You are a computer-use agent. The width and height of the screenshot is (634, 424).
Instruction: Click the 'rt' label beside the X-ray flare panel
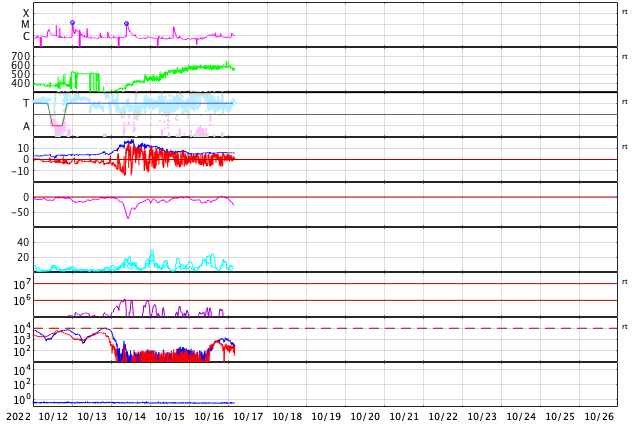tap(624, 12)
